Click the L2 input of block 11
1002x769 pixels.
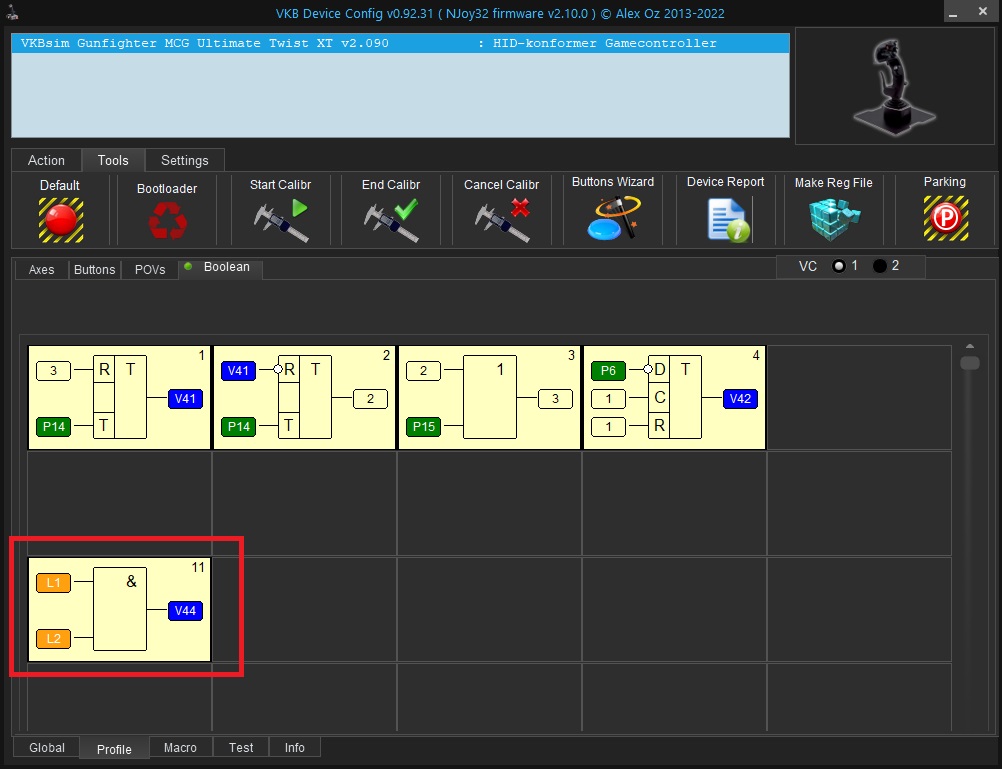pyautogui.click(x=54, y=639)
